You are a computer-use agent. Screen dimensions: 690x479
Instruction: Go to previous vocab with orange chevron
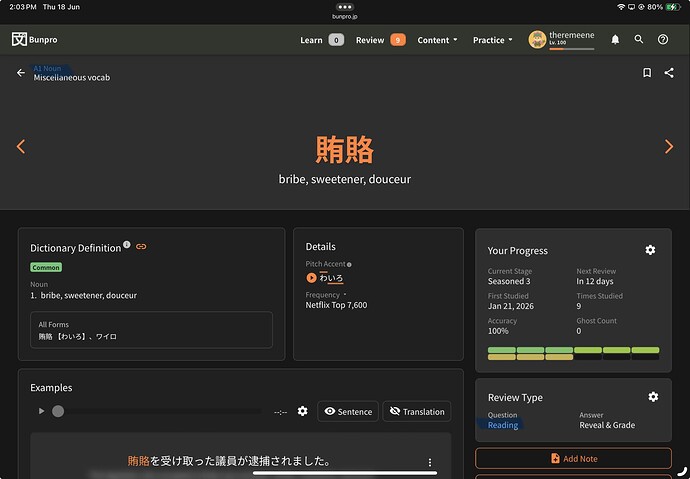[x=21, y=146]
